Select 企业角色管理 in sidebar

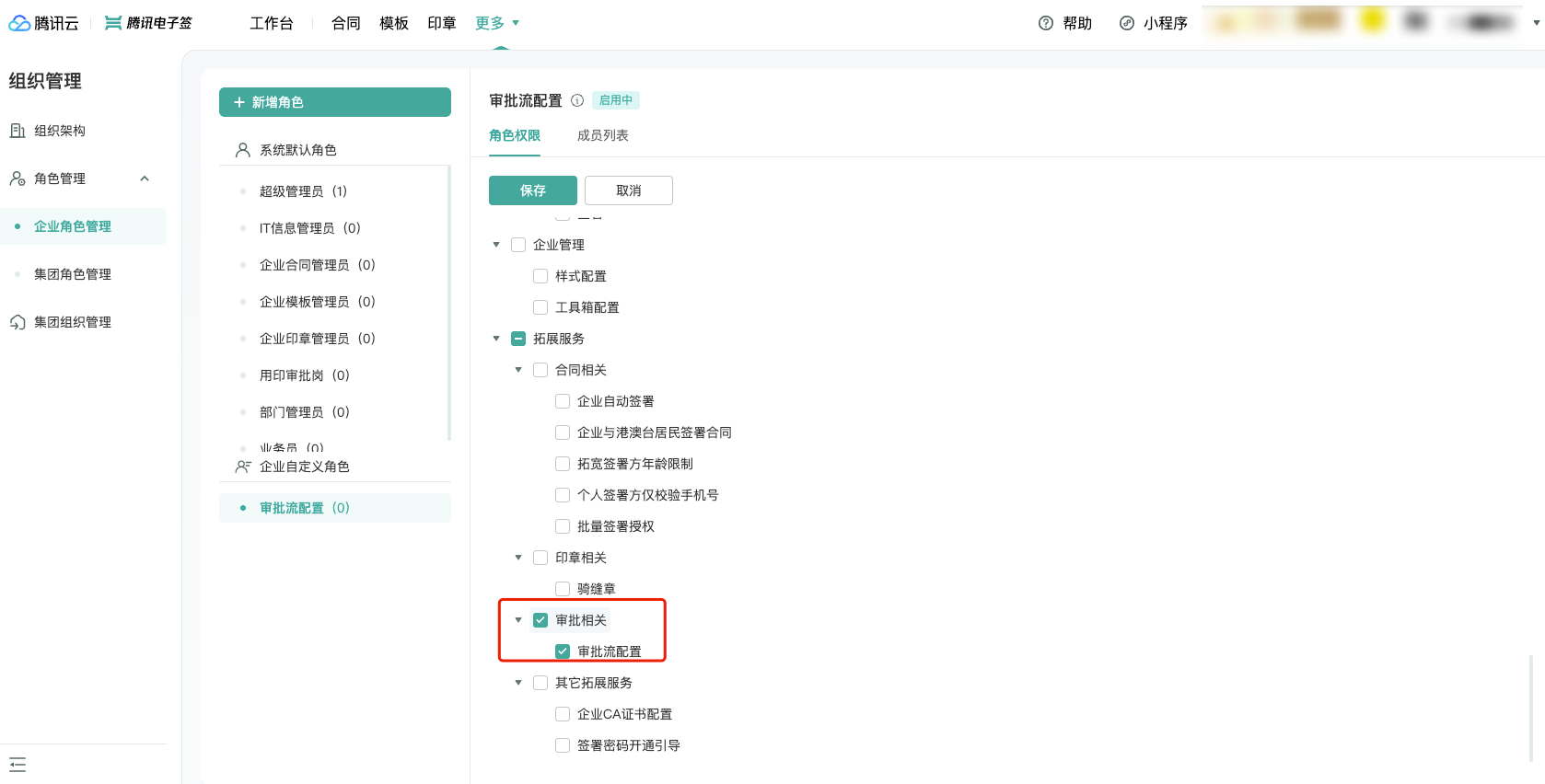(x=83, y=226)
